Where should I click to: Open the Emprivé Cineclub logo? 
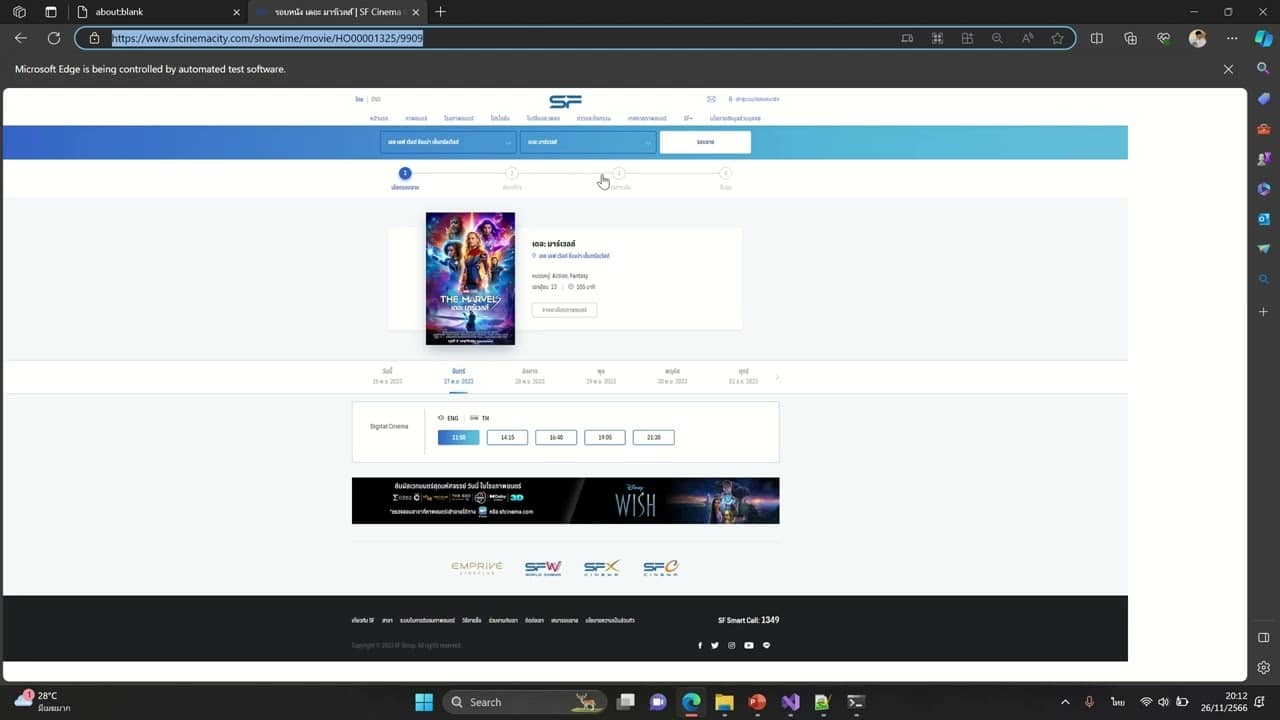pos(477,568)
